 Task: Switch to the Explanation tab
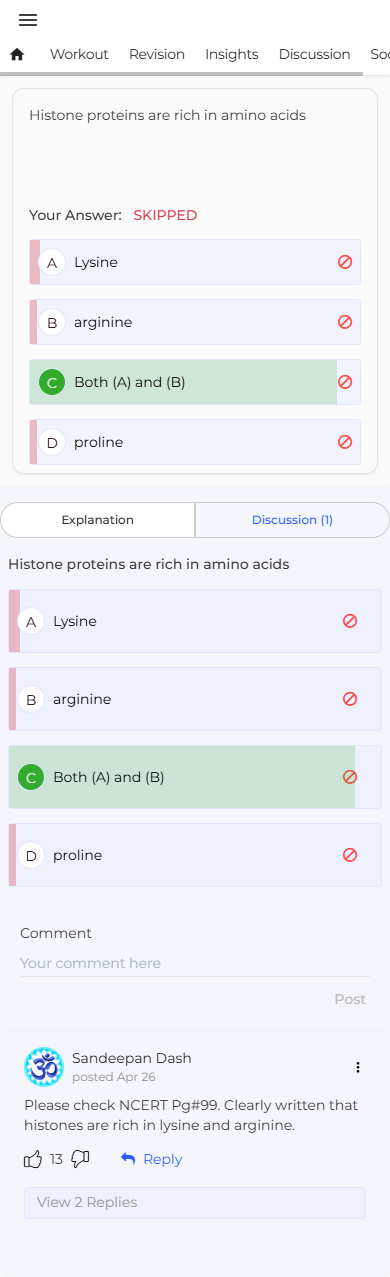pyautogui.click(x=98, y=520)
